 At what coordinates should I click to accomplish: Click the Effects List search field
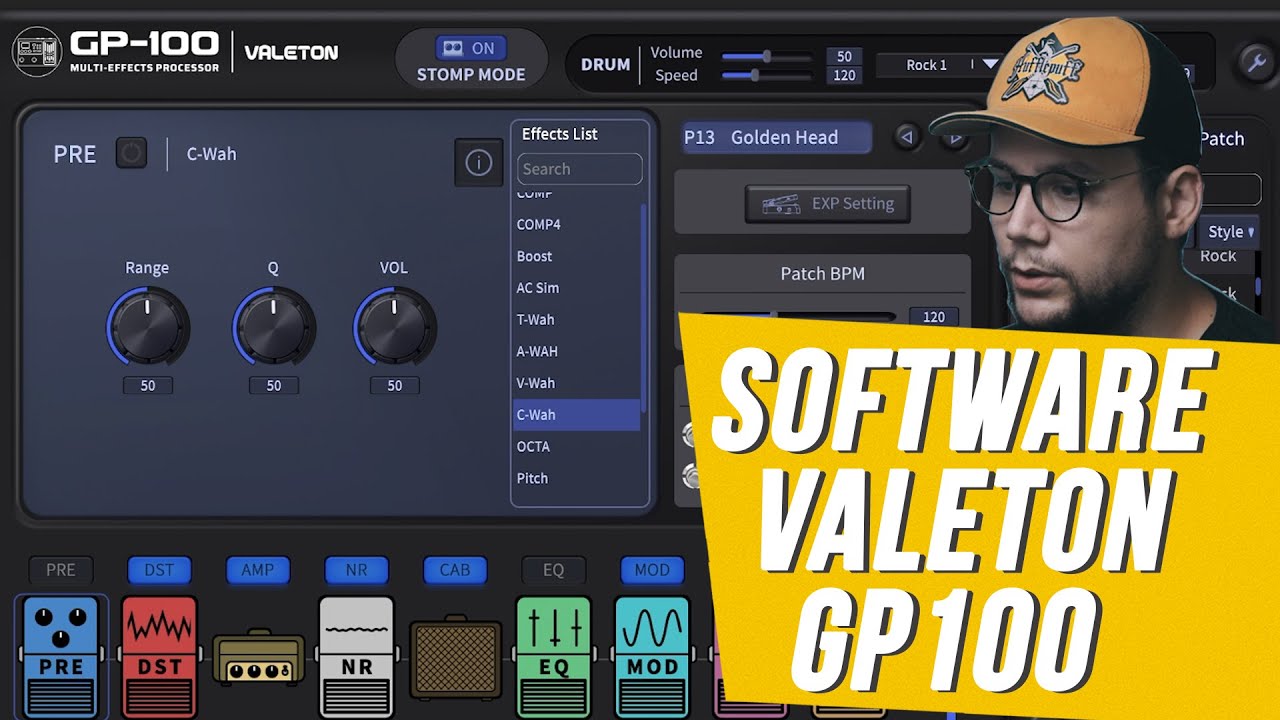(580, 169)
